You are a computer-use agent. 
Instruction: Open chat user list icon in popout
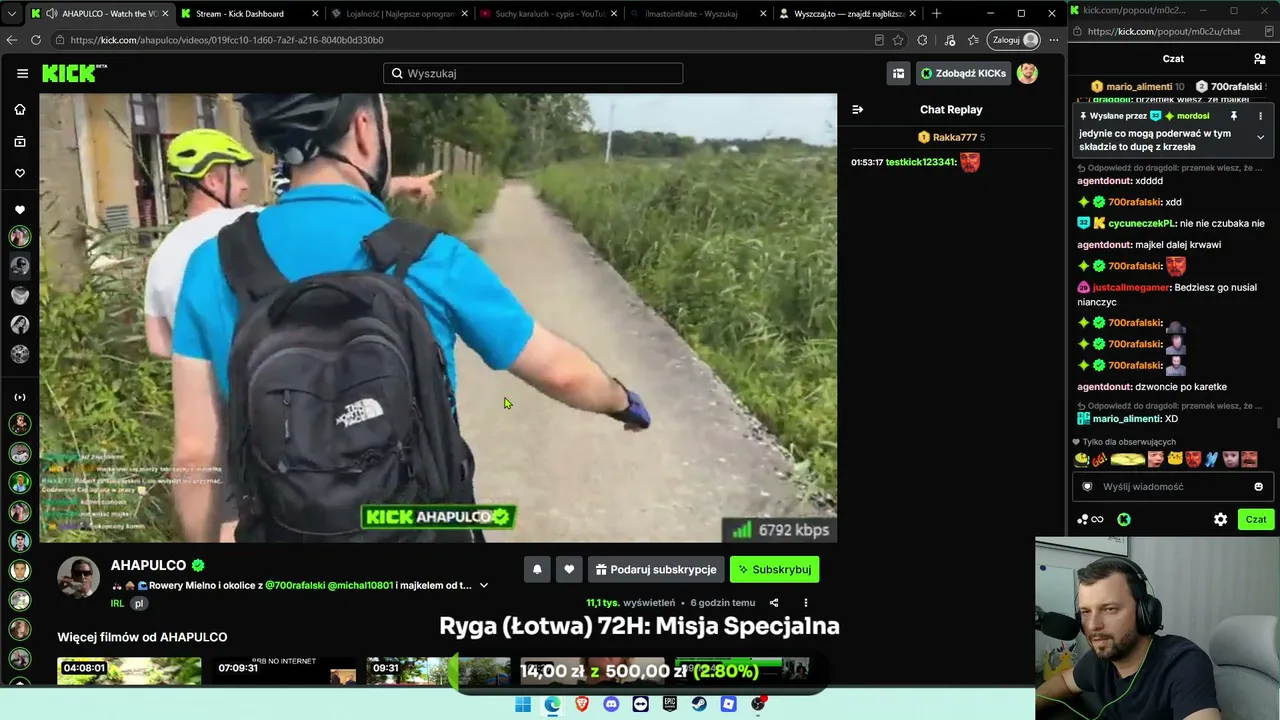pyautogui.click(x=1260, y=59)
